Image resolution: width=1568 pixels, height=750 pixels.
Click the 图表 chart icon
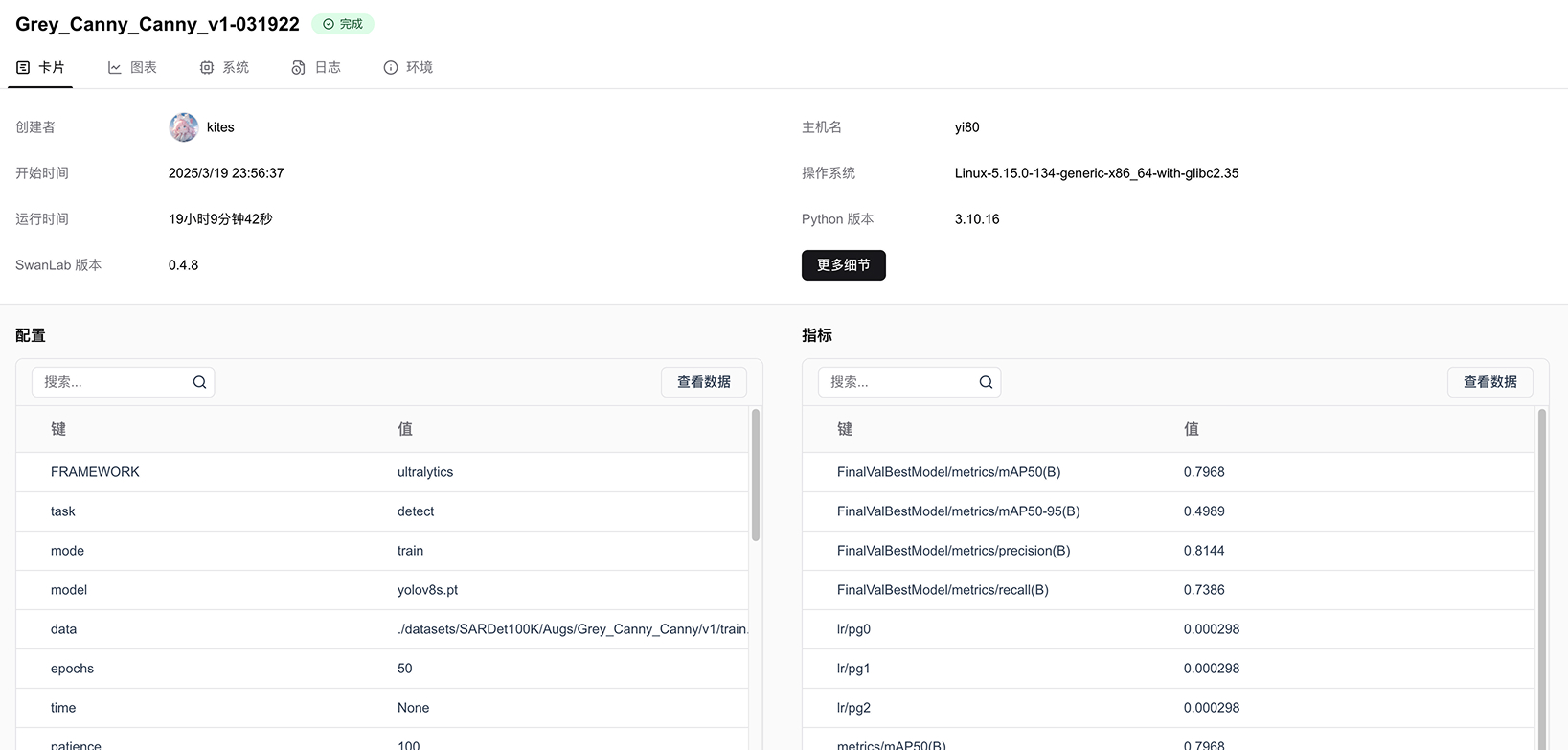(115, 67)
